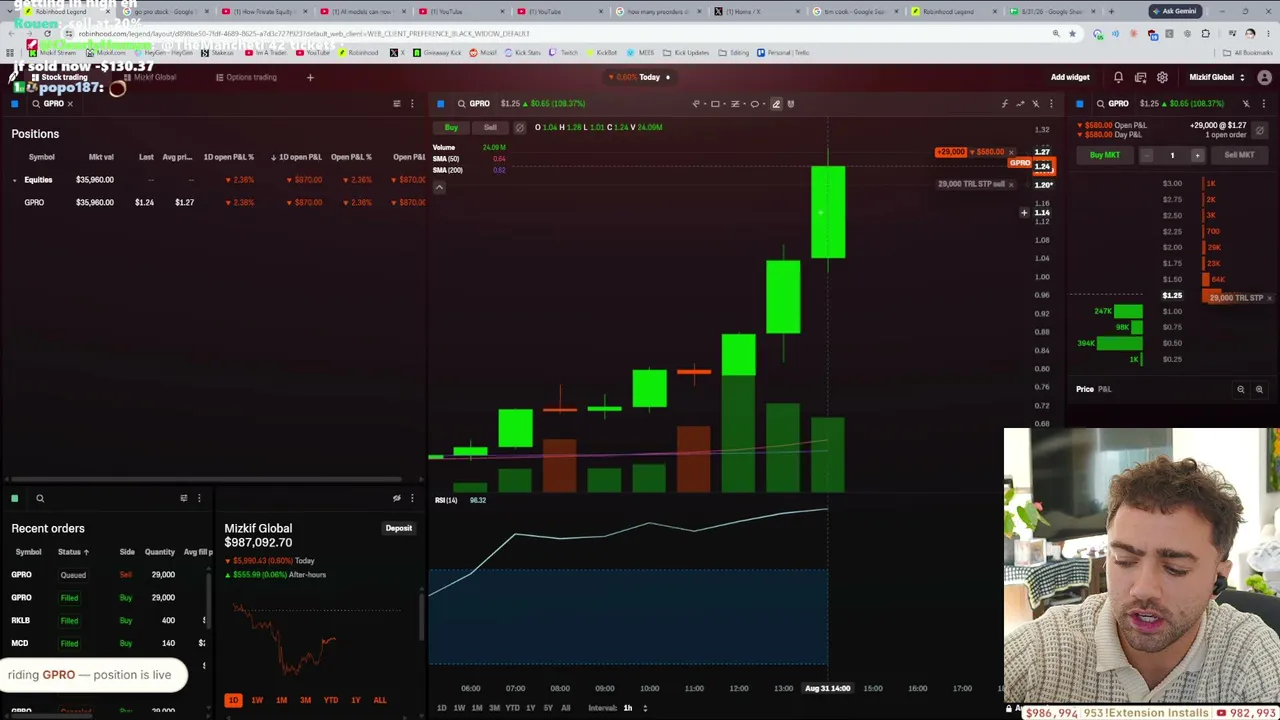Select the GPRO row in Positions table

point(214,202)
